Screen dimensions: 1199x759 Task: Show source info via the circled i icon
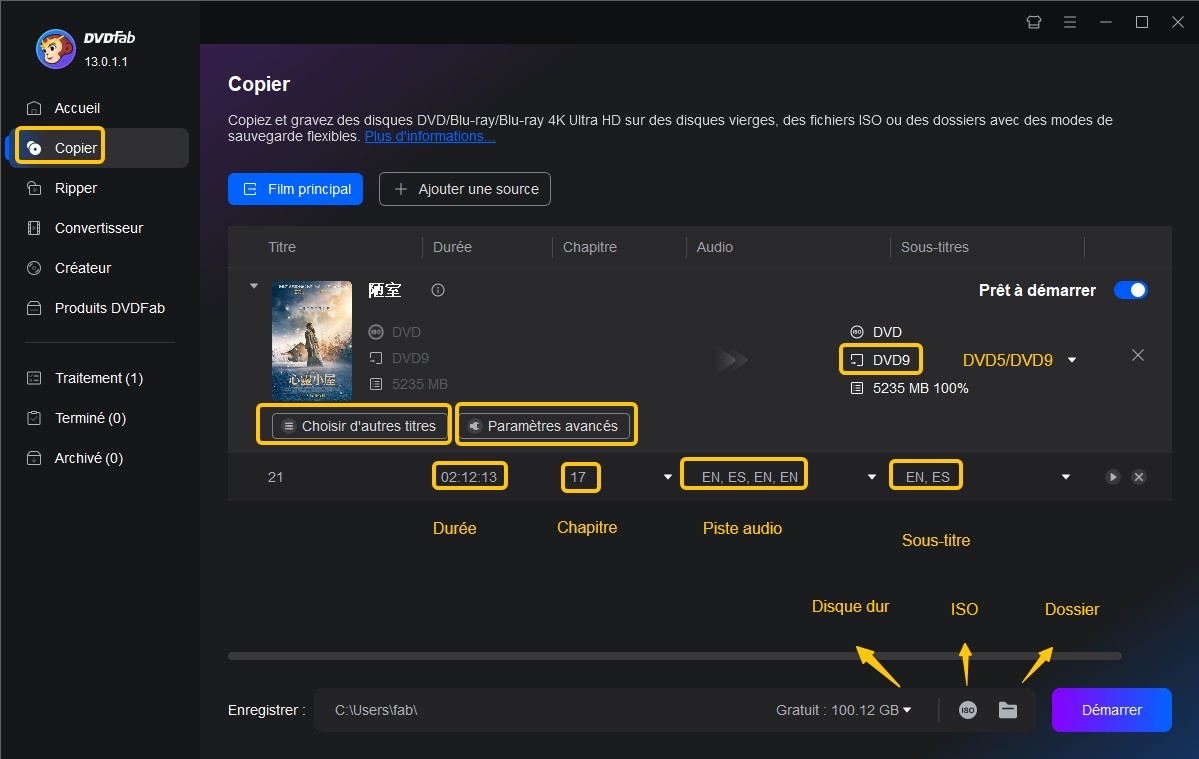(438, 290)
